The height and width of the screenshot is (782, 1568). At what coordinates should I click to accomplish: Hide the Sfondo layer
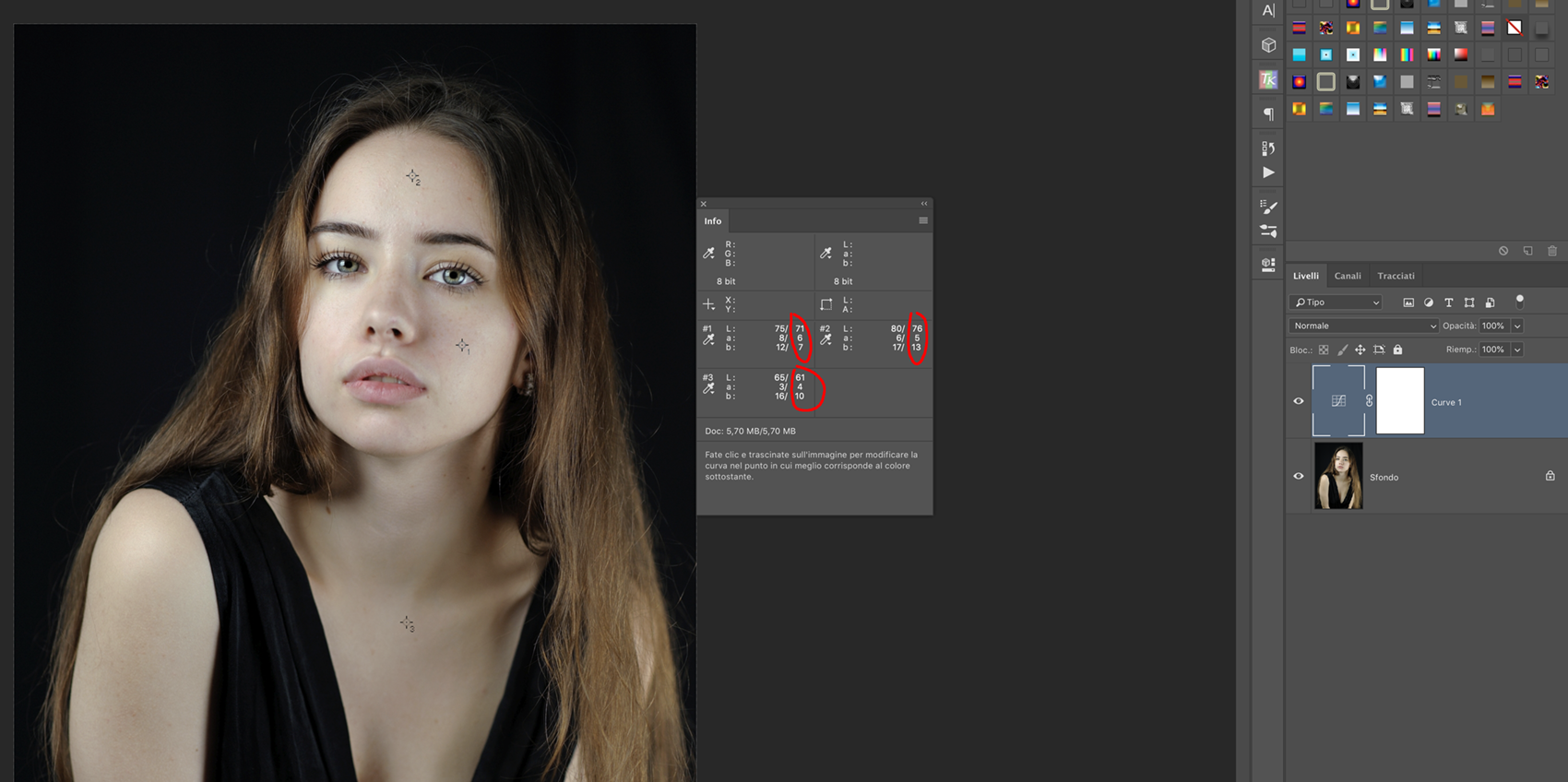[x=1299, y=476]
